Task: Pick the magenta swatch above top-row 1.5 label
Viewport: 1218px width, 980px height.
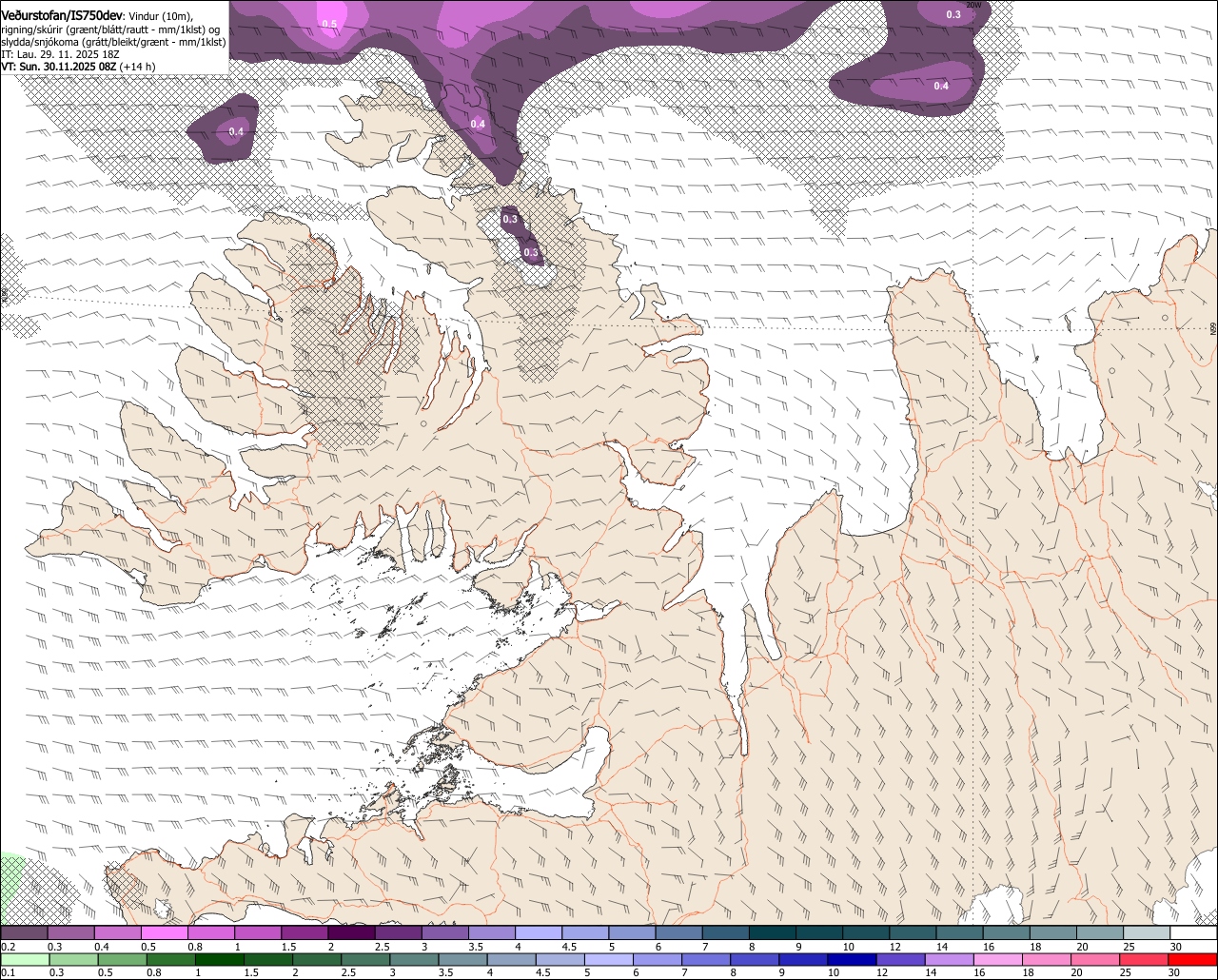Action: pos(304,933)
